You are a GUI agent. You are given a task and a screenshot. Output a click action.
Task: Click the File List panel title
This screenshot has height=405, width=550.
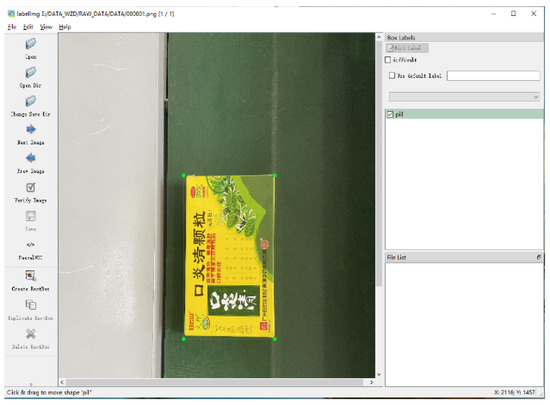pyautogui.click(x=396, y=257)
